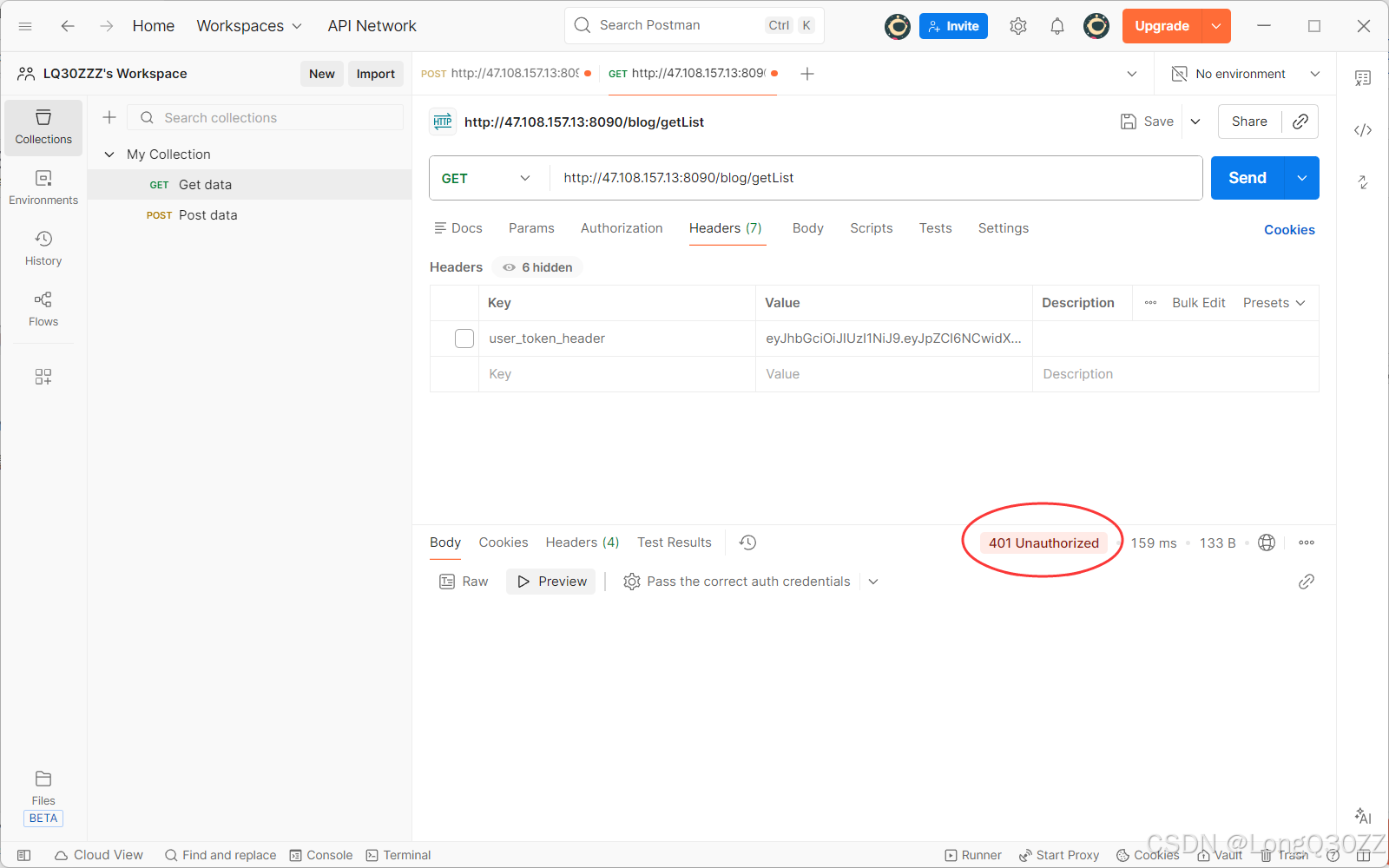Go back with the left arrow
This screenshot has width=1389, height=868.
[x=68, y=26]
